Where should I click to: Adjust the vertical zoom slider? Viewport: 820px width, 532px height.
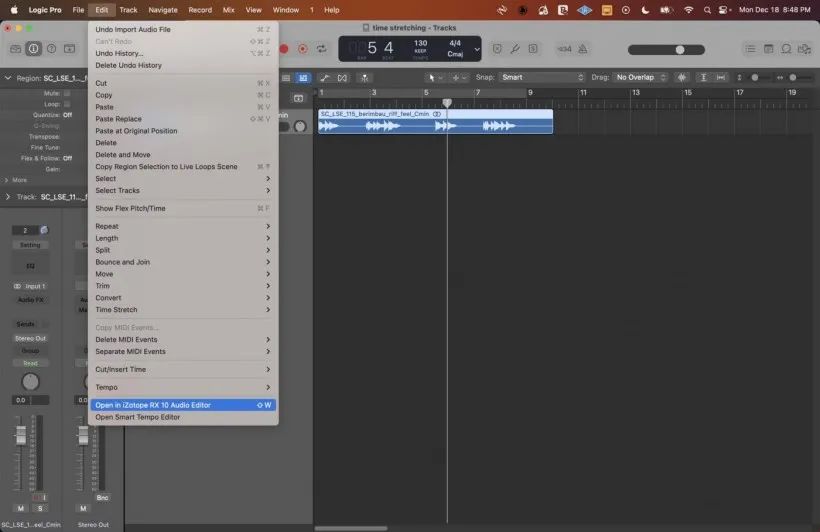pyautogui.click(x=755, y=77)
